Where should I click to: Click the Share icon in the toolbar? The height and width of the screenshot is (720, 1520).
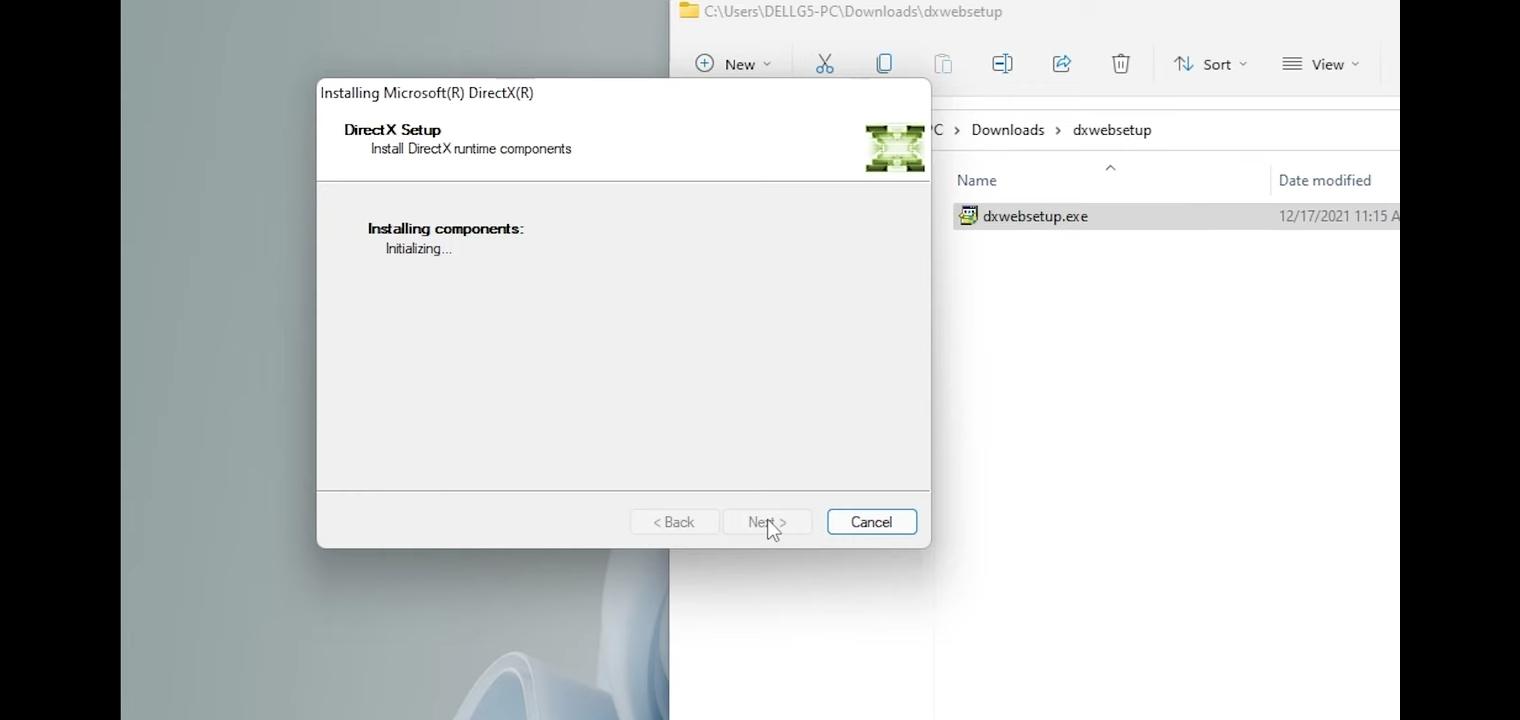coord(1061,63)
